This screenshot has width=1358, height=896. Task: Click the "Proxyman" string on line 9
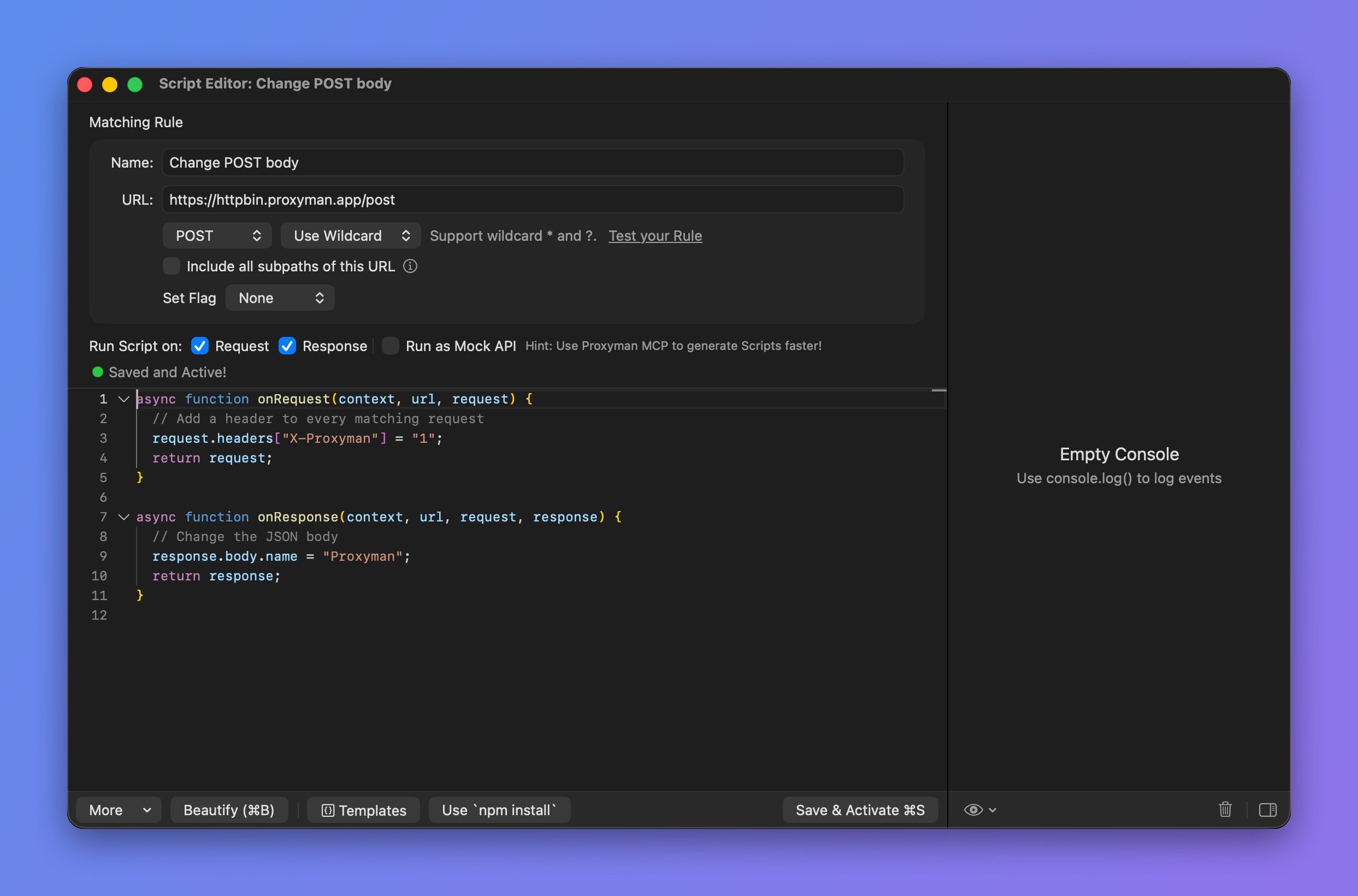tap(363, 556)
